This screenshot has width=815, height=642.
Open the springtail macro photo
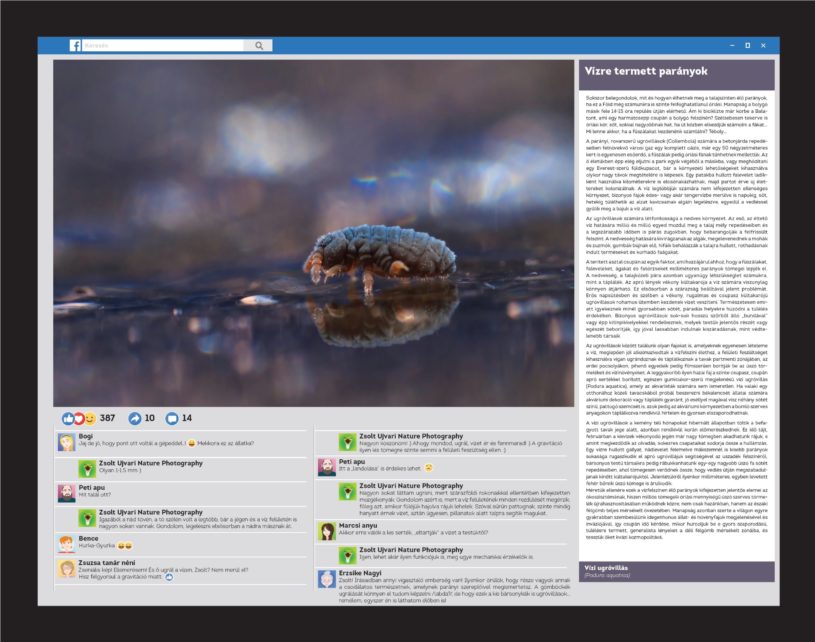tap(313, 233)
